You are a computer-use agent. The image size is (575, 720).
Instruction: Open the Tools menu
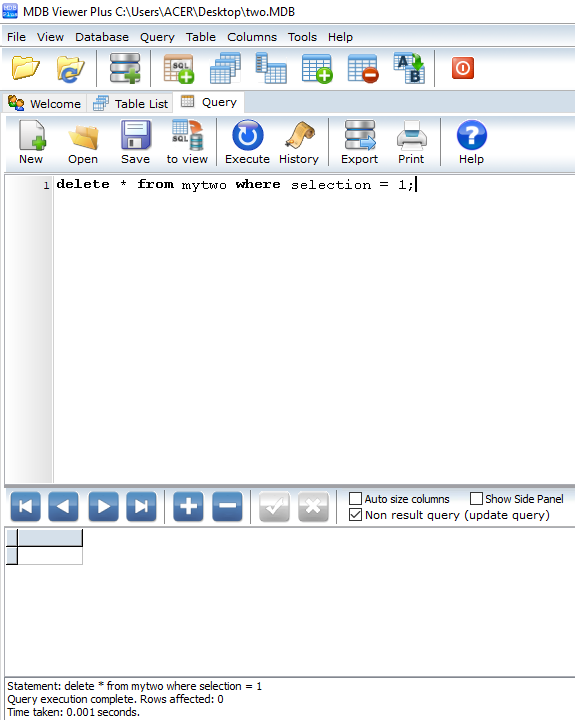(302, 37)
